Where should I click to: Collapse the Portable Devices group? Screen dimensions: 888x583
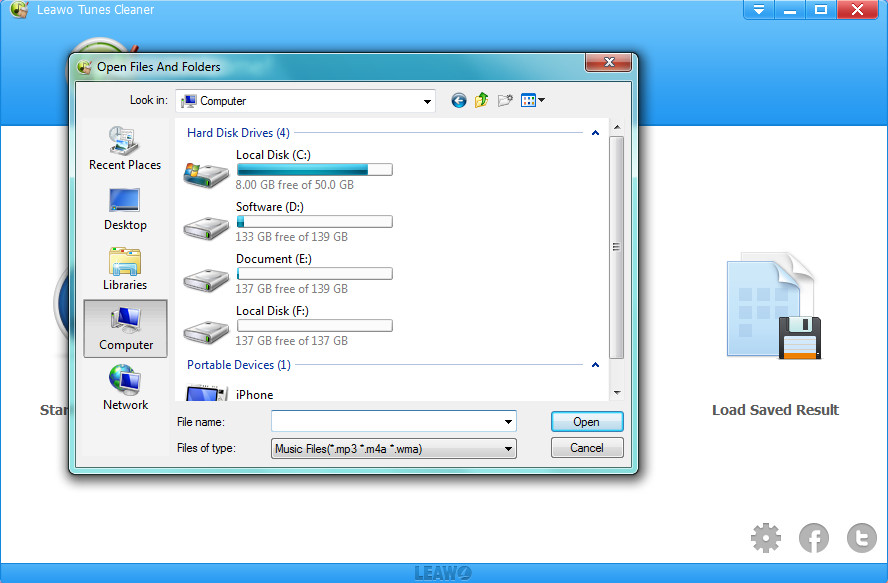pyautogui.click(x=595, y=365)
